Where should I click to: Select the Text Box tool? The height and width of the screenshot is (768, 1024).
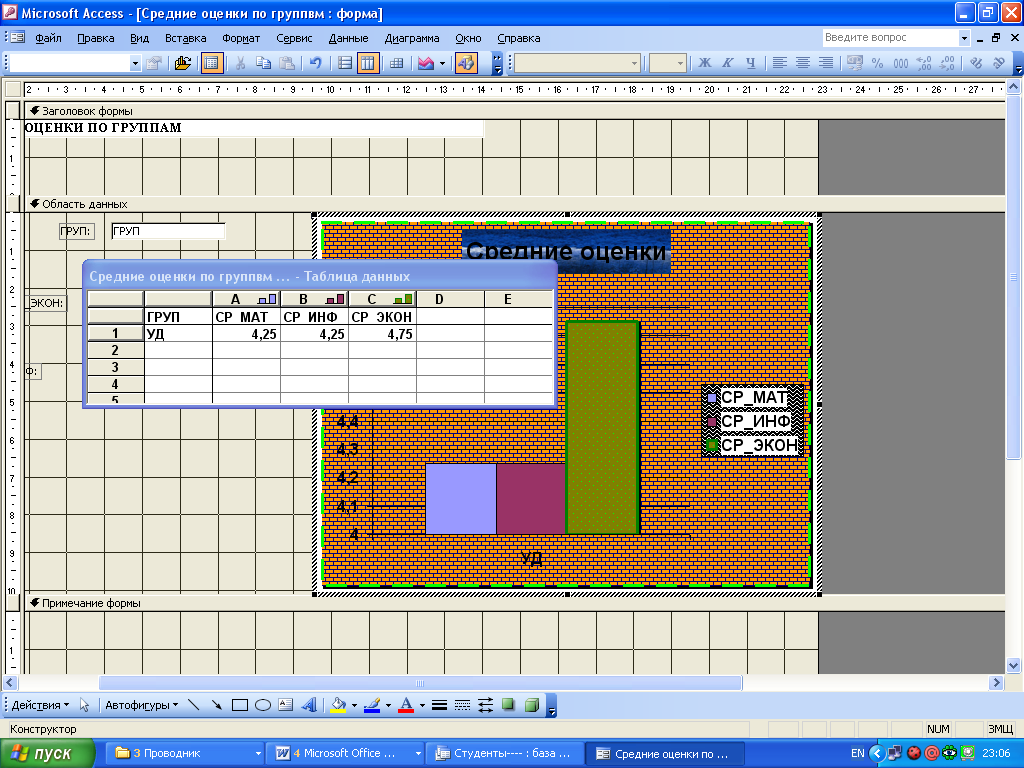coord(285,705)
